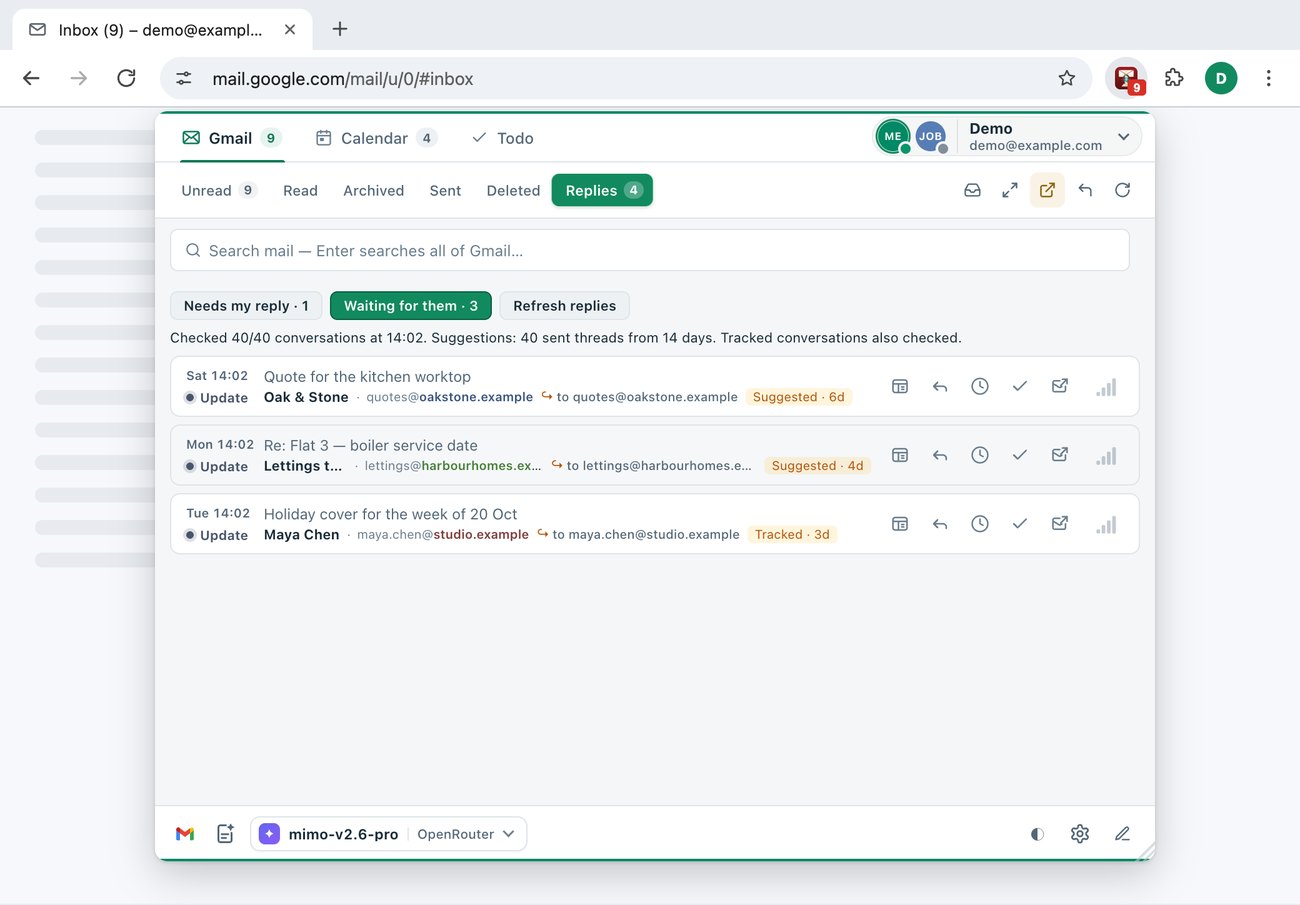
Task: Click checkmark icon on Maya Chen row
Action: [1020, 524]
